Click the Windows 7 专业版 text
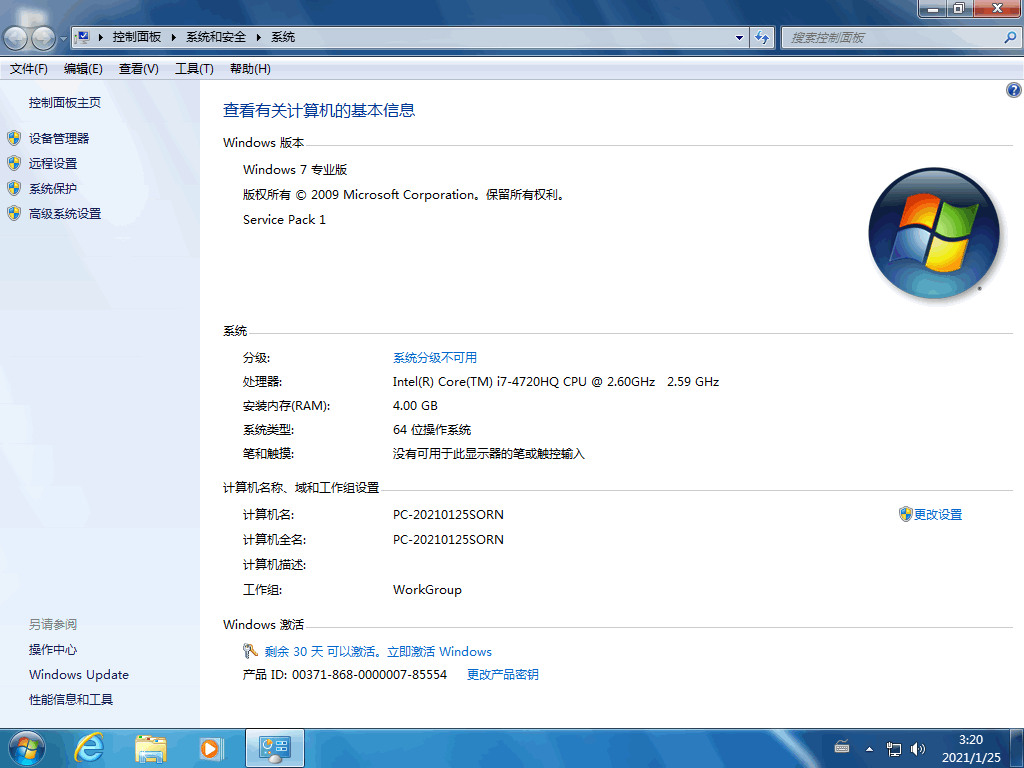The height and width of the screenshot is (768, 1024). point(295,169)
